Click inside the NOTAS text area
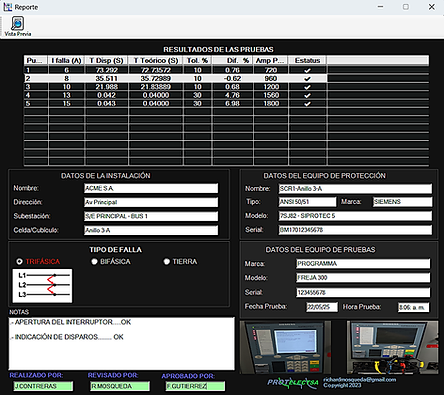The image size is (444, 395). (121, 344)
